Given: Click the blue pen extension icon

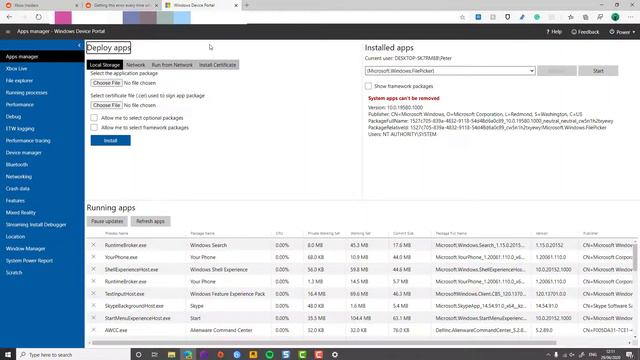Looking at the screenshot, I should (522, 17).
